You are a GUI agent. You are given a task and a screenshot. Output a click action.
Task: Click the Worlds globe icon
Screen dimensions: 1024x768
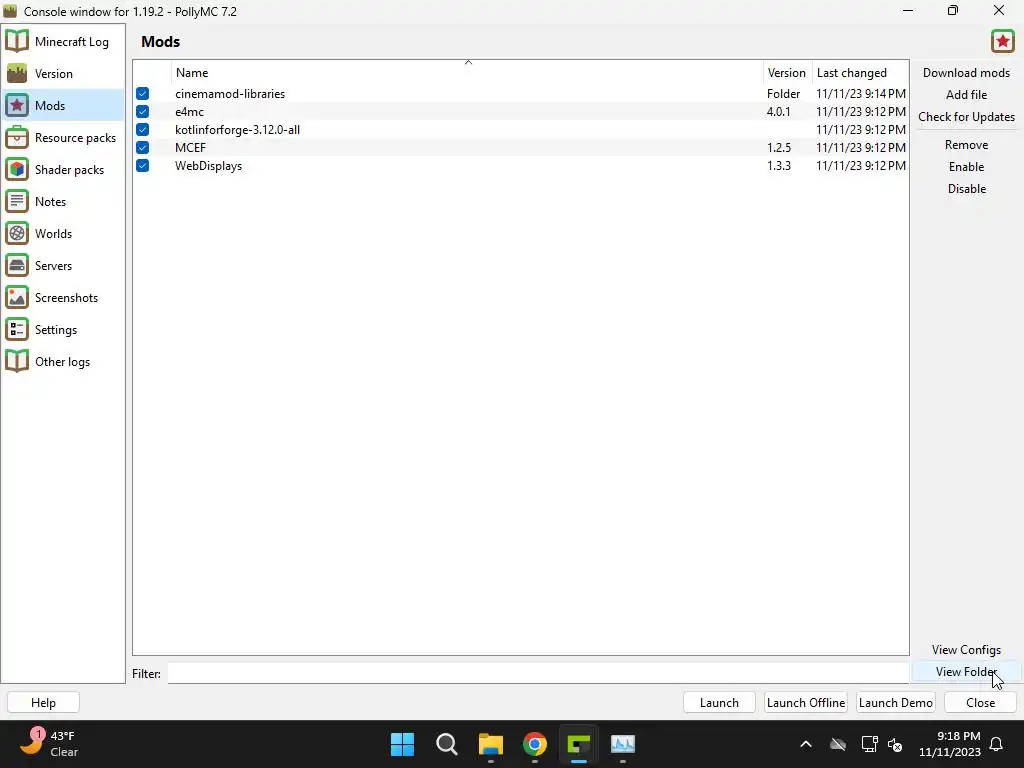pos(17,233)
